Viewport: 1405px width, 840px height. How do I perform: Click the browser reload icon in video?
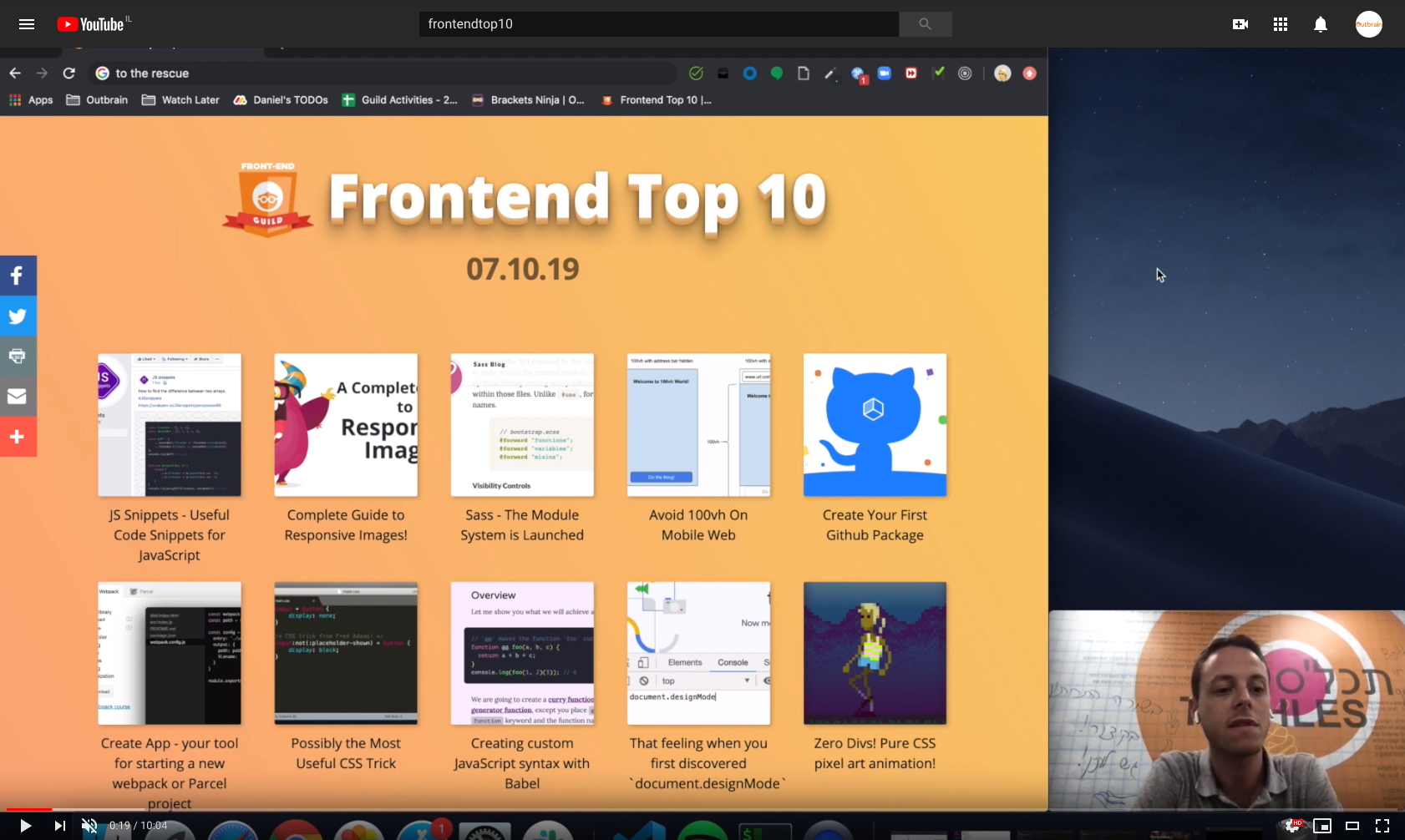[x=69, y=73]
